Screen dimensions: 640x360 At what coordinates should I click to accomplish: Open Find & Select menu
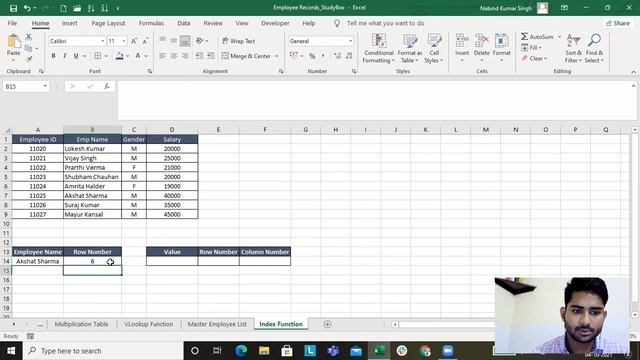(x=594, y=49)
